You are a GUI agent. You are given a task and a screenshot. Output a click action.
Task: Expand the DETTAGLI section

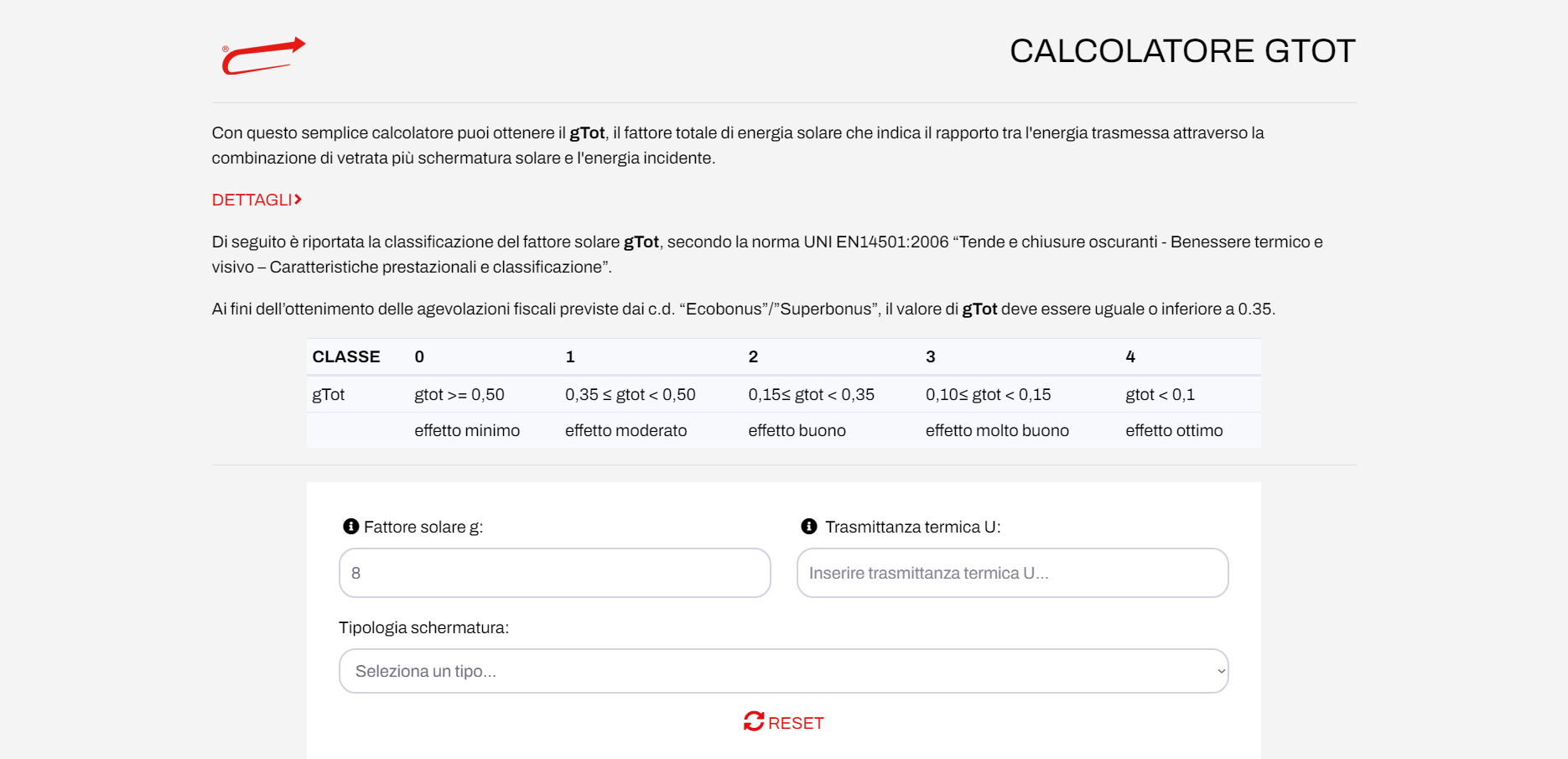pos(257,200)
